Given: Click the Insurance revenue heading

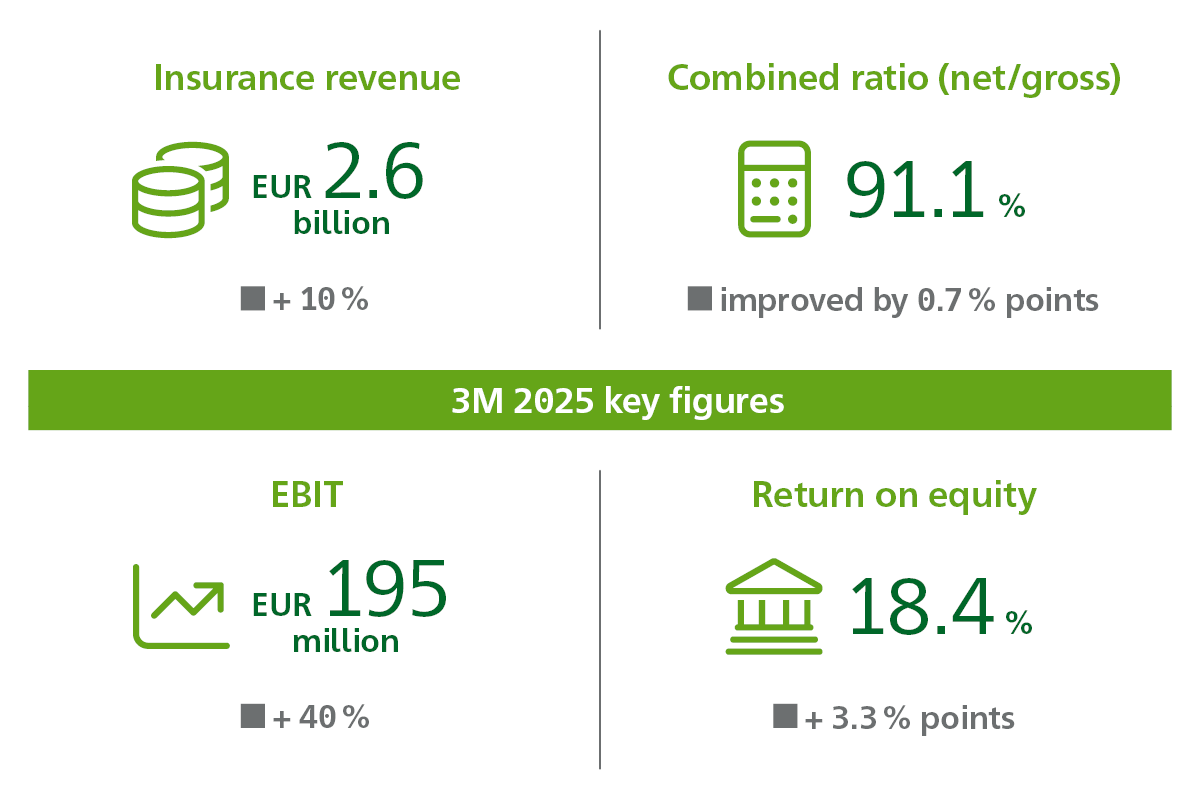Looking at the screenshot, I should (307, 78).
